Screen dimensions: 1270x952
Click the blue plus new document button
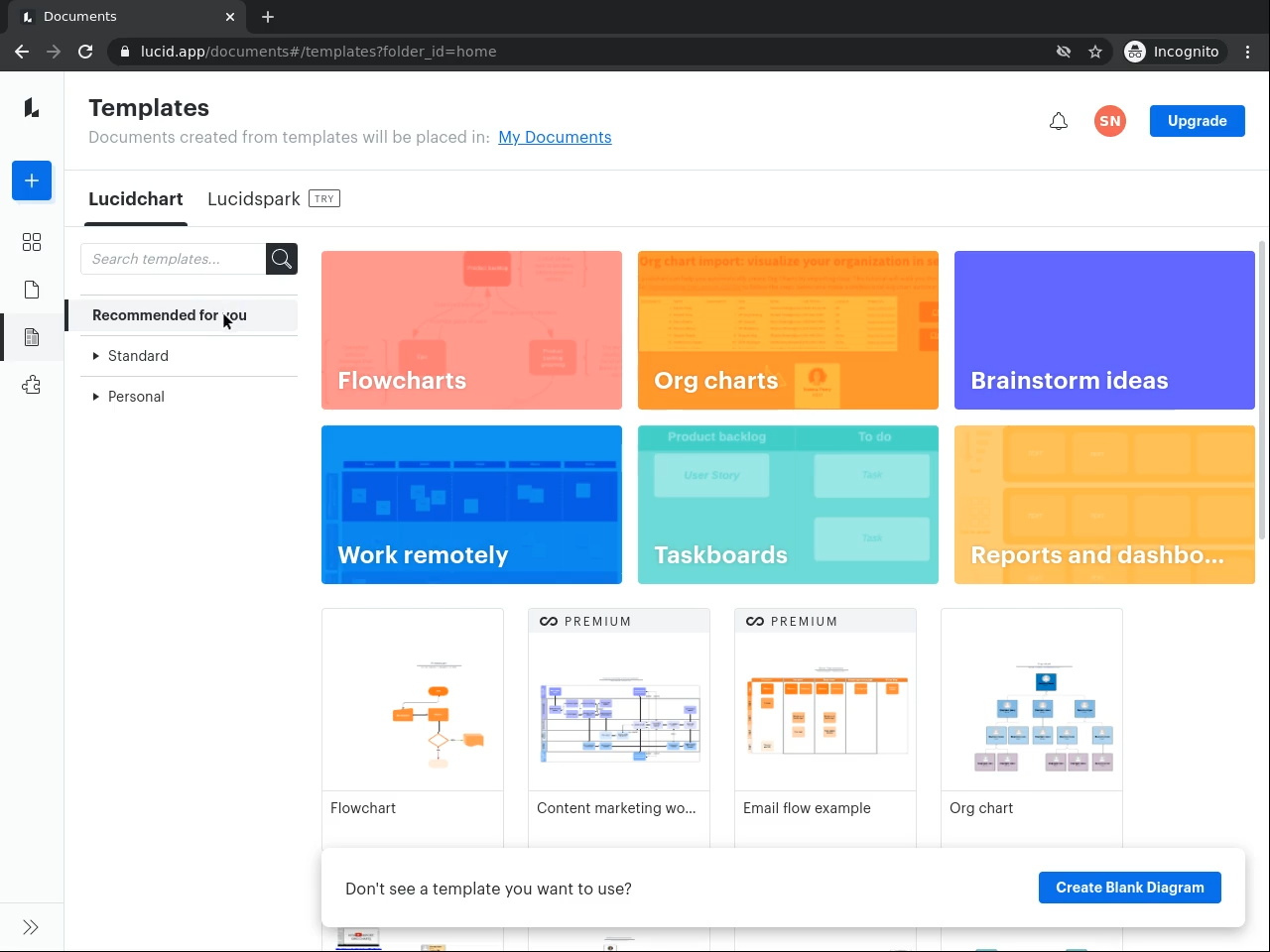pyautogui.click(x=32, y=180)
